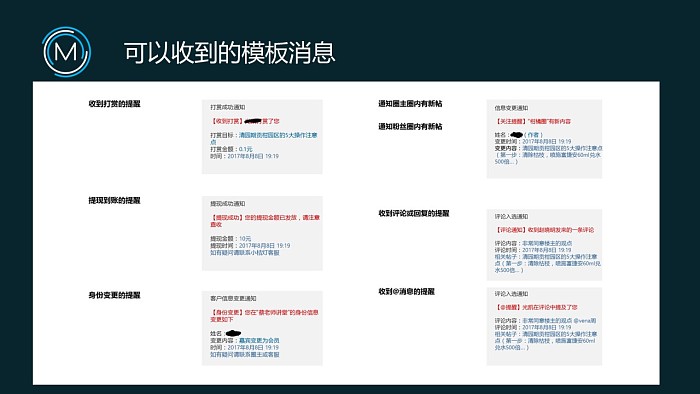Open the 信息变更通知 message card

pos(544,139)
